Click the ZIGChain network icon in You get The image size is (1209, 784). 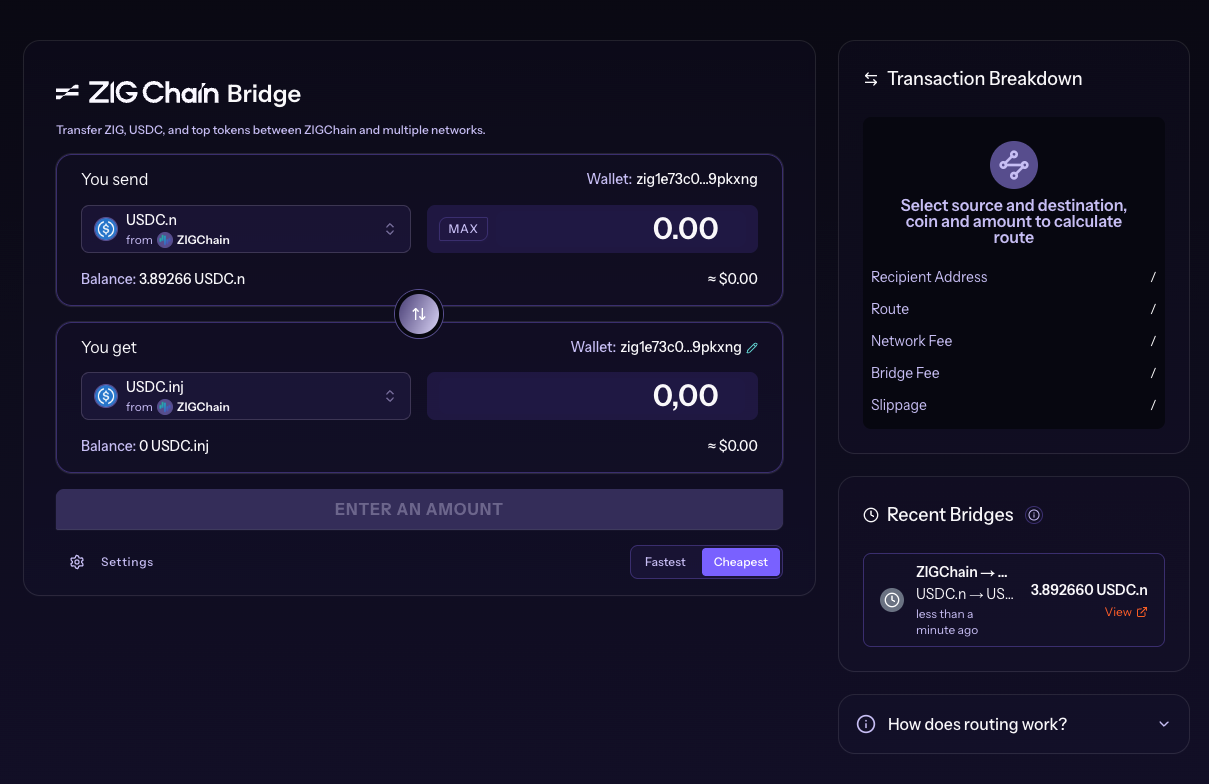(x=165, y=407)
